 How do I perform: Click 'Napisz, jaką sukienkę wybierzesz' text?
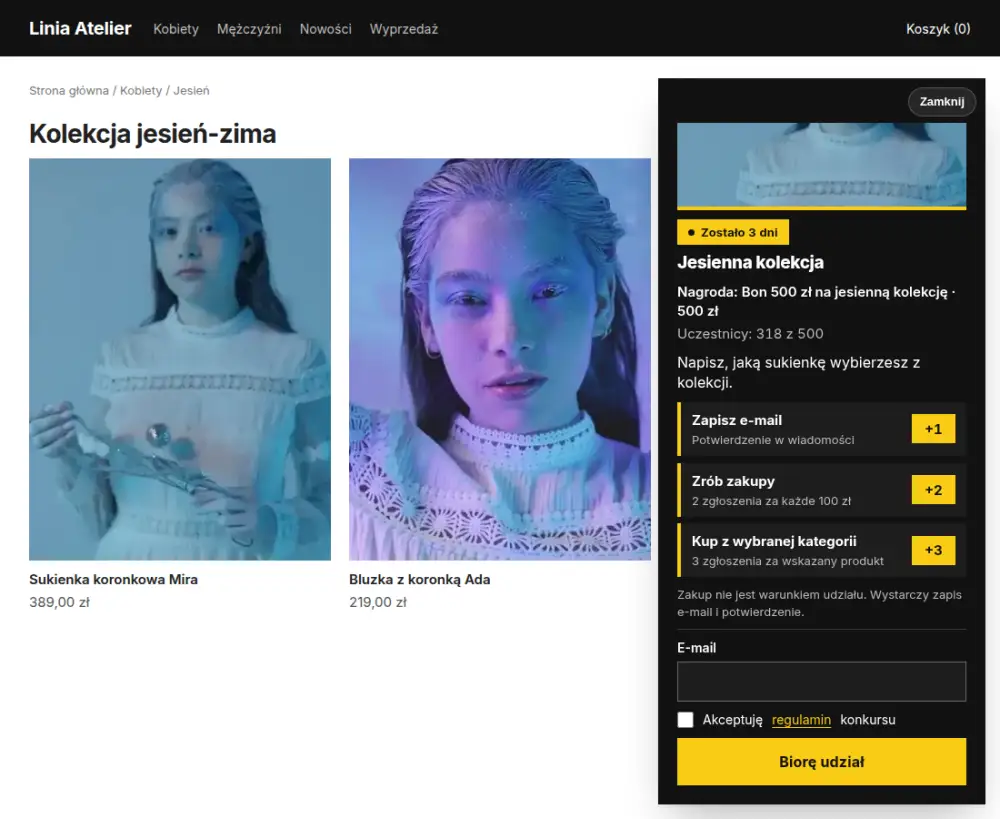click(x=798, y=373)
